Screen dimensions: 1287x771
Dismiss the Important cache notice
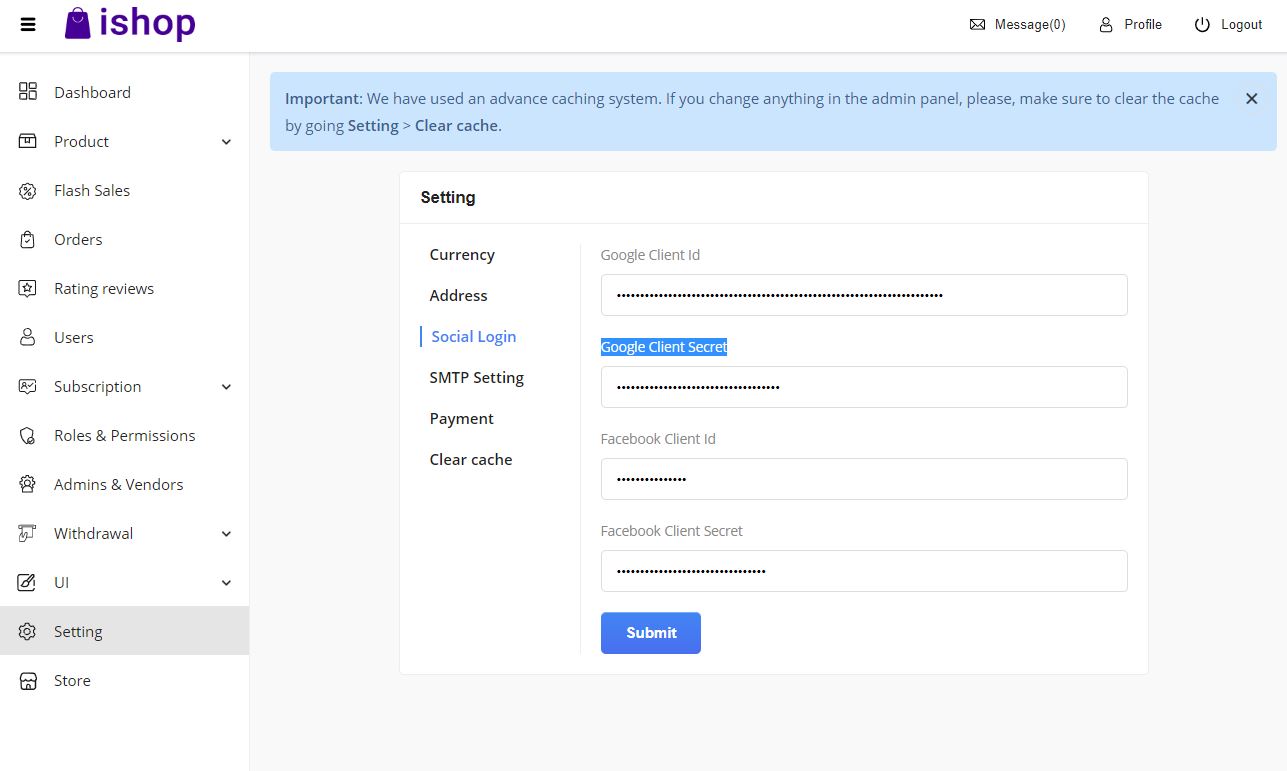coord(1251,99)
